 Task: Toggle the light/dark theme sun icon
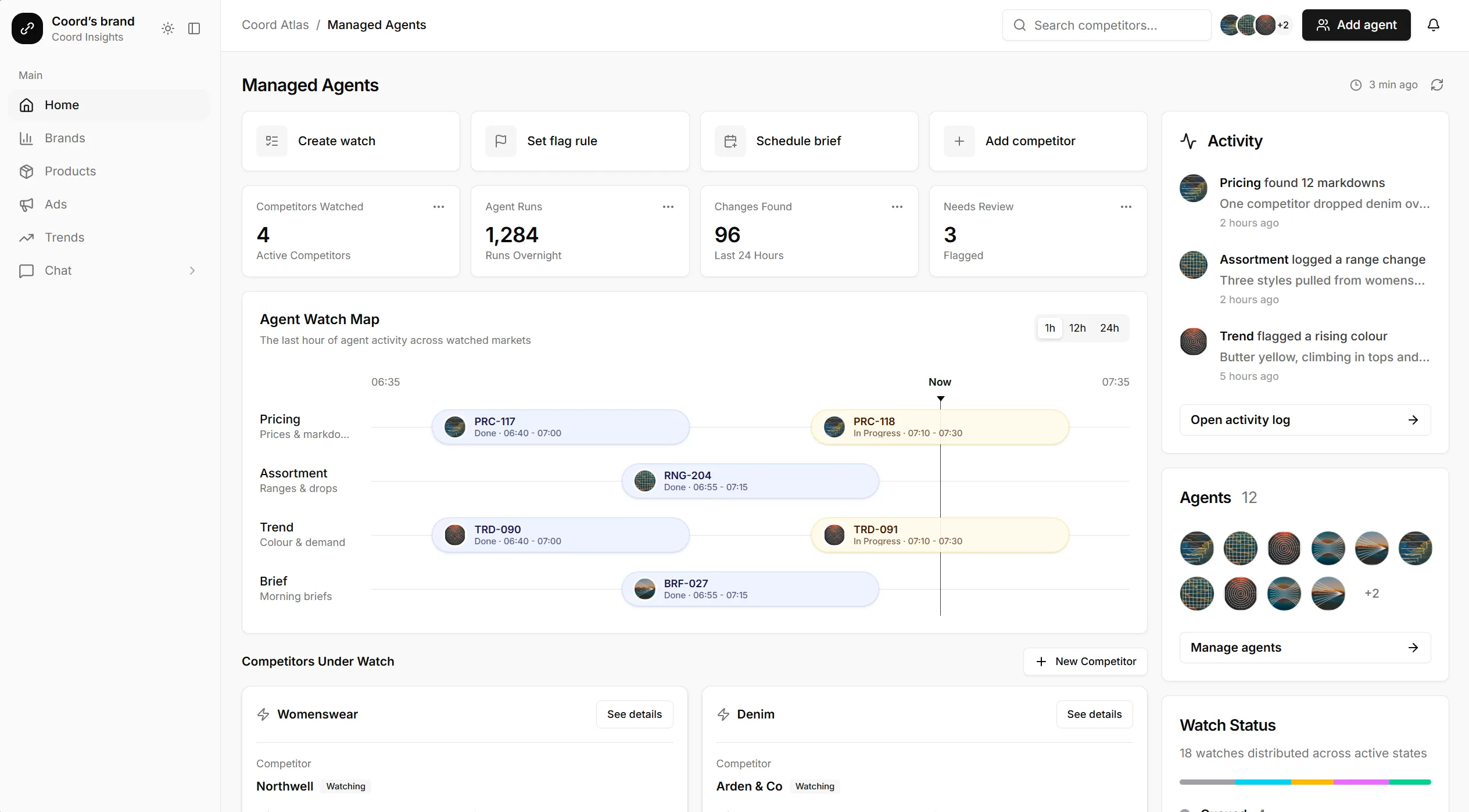click(168, 28)
